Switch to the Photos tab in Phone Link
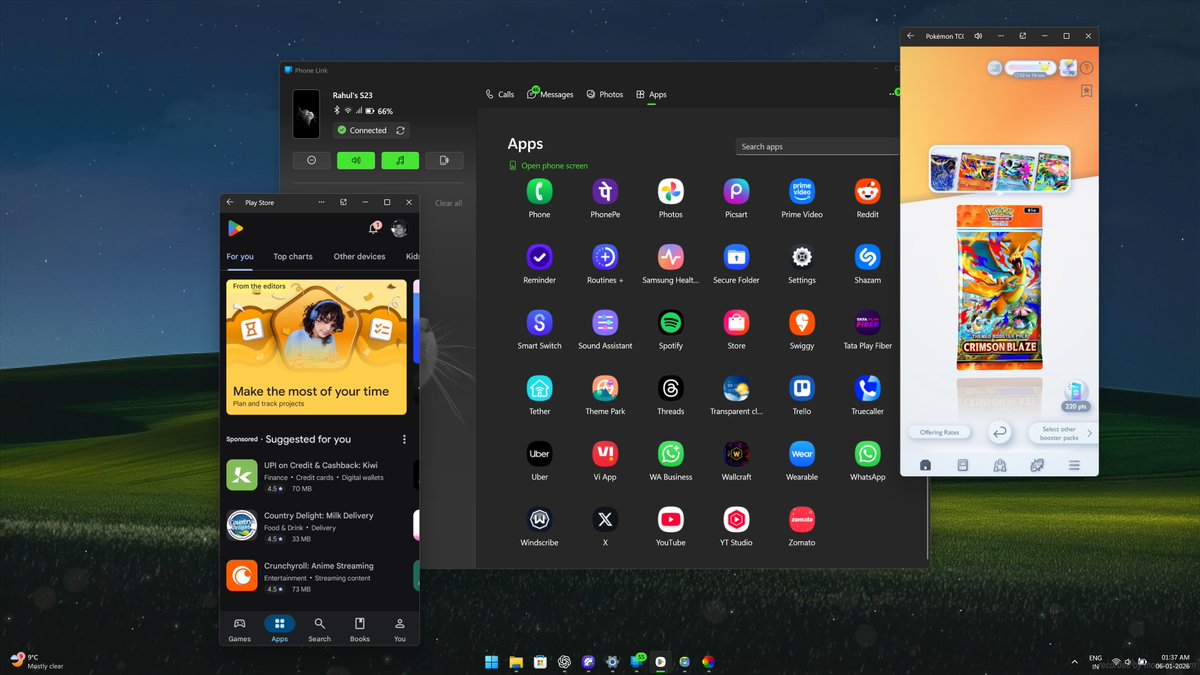Viewport: 1200px width, 675px height. coord(605,94)
